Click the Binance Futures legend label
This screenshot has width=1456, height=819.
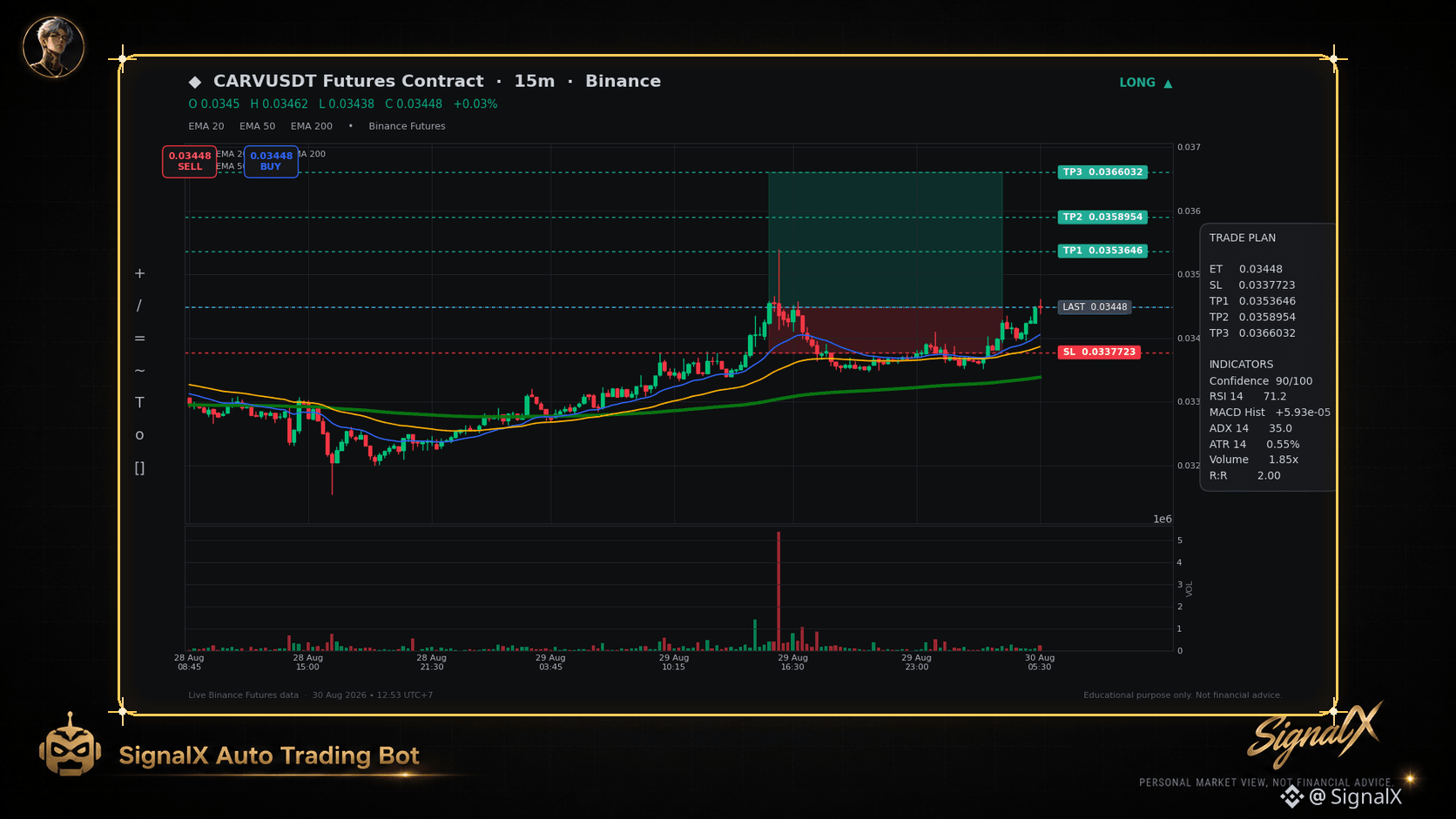tap(407, 126)
